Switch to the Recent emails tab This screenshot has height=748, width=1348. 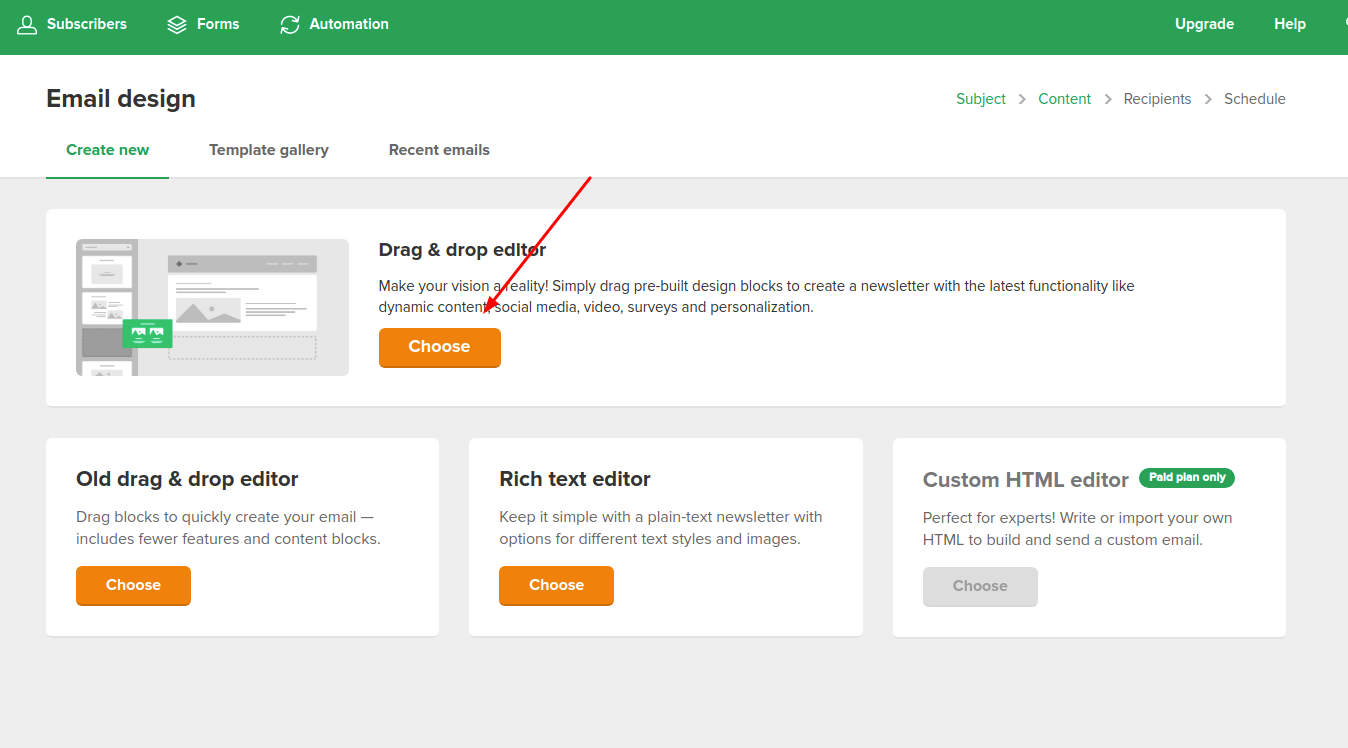pyautogui.click(x=439, y=150)
